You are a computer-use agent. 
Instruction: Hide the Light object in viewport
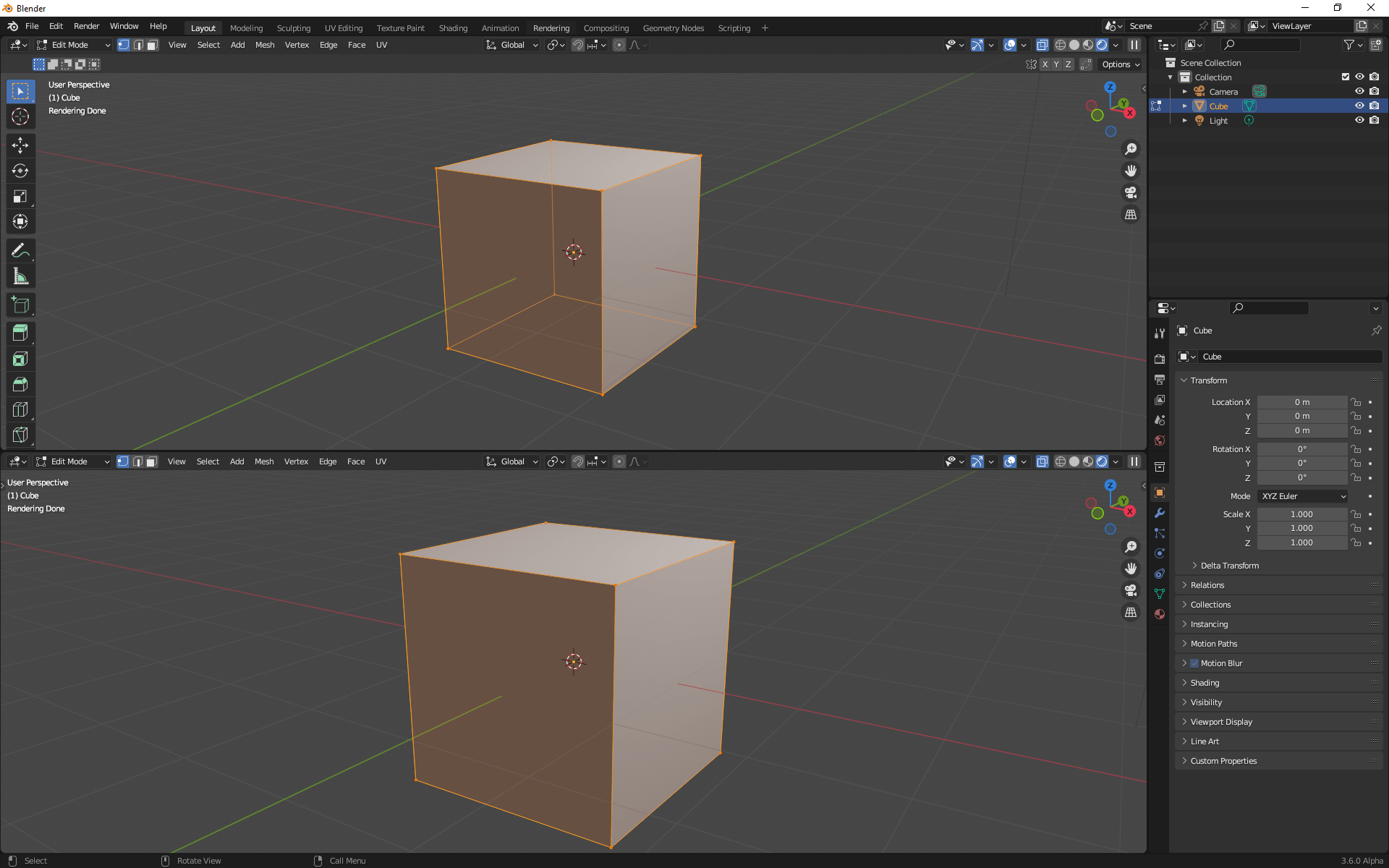pyautogui.click(x=1360, y=120)
